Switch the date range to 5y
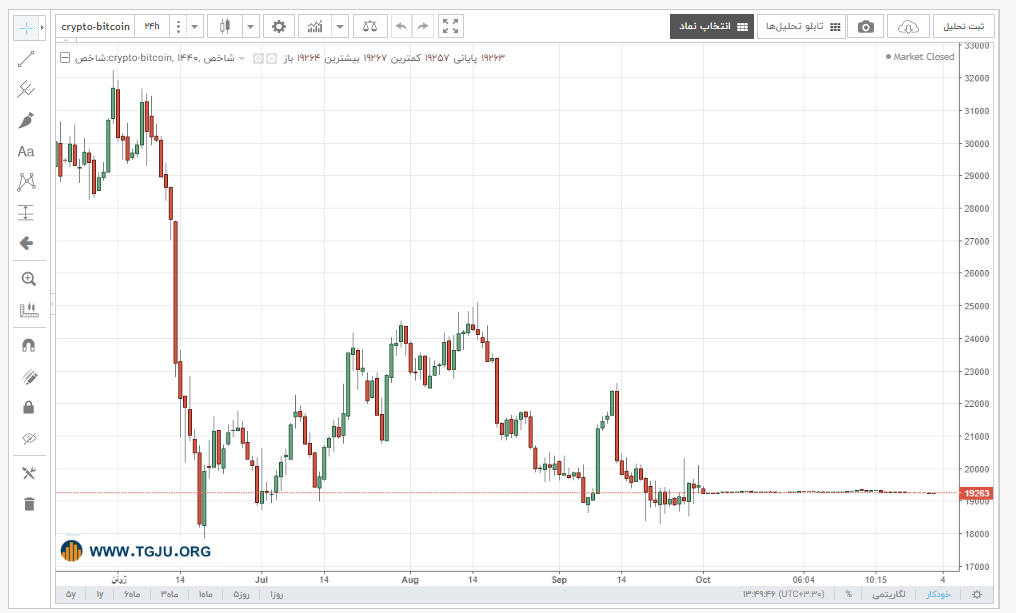The width and height of the screenshot is (1016, 613). pyautogui.click(x=71, y=594)
